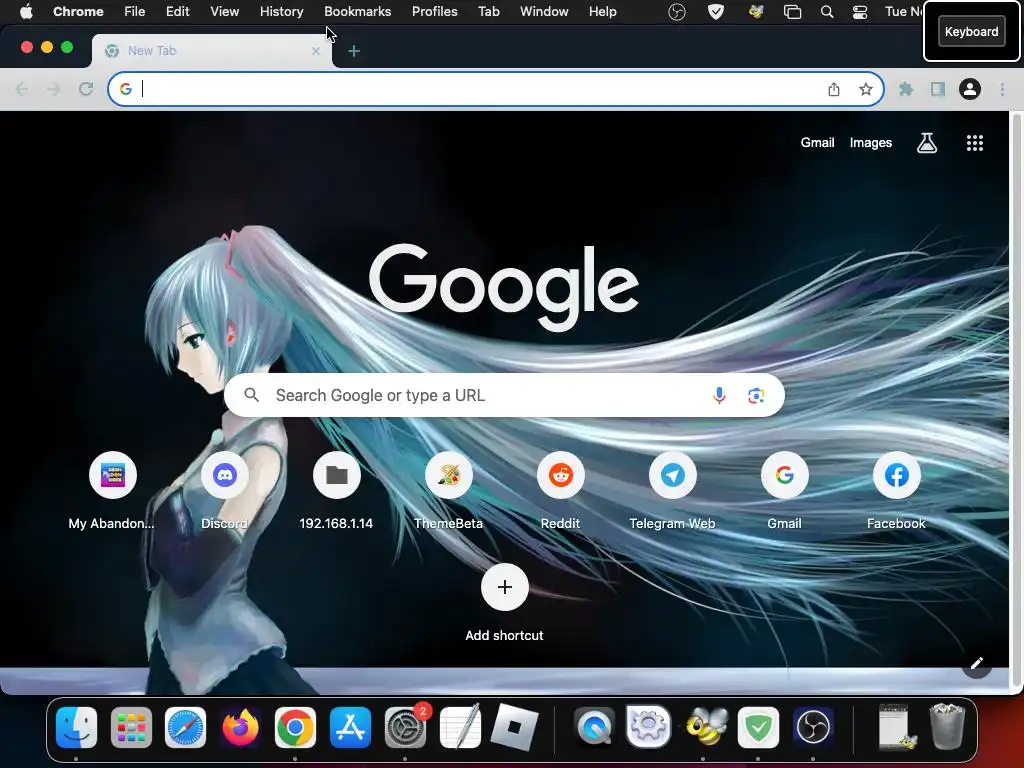
Task: Open the Trash in the Dock
Action: [947, 726]
